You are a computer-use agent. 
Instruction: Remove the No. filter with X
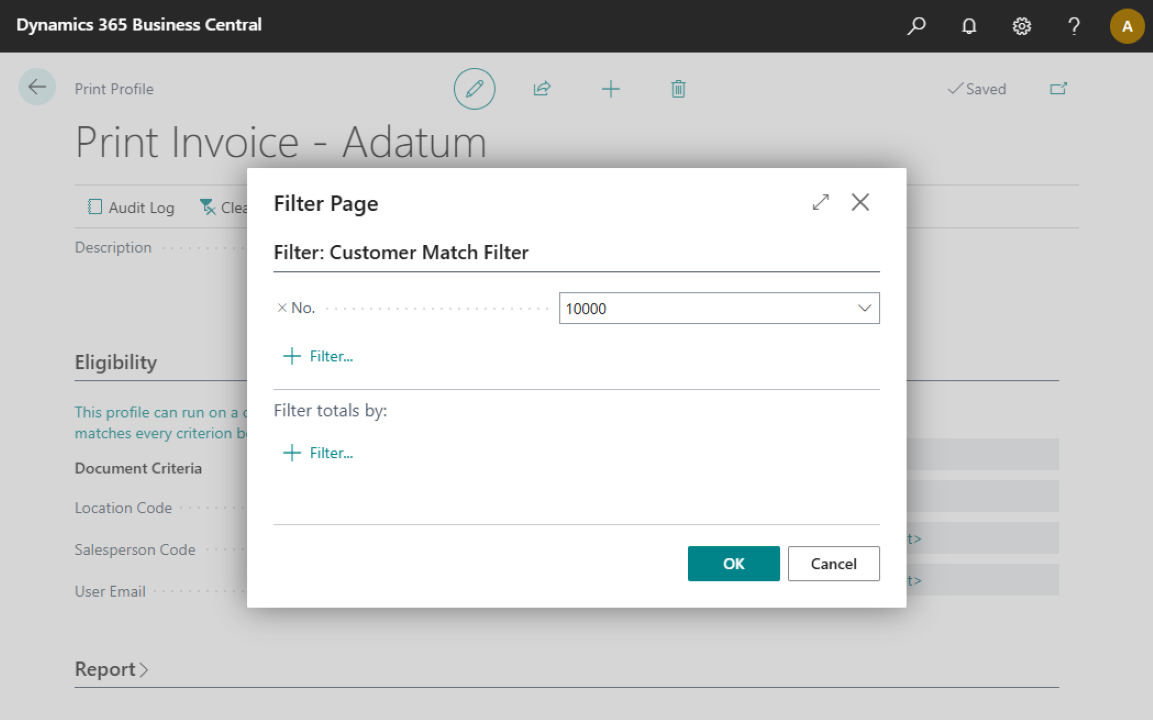click(x=282, y=308)
